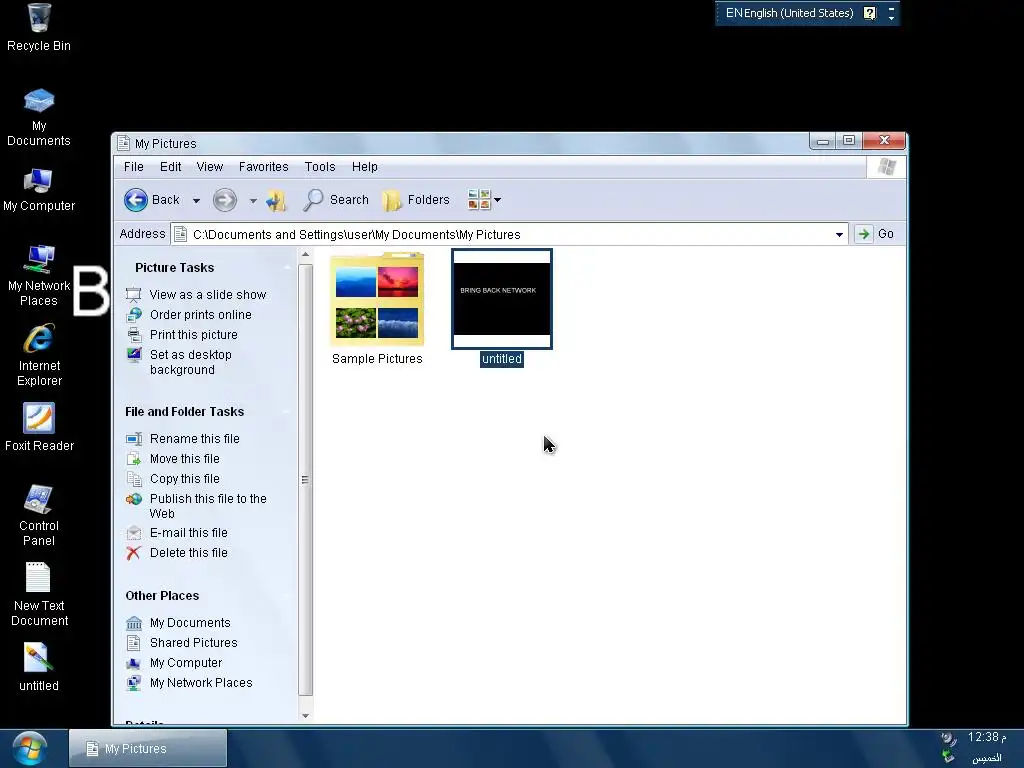1024x768 pixels.
Task: Click the Publish this file globe icon
Action: (134, 499)
